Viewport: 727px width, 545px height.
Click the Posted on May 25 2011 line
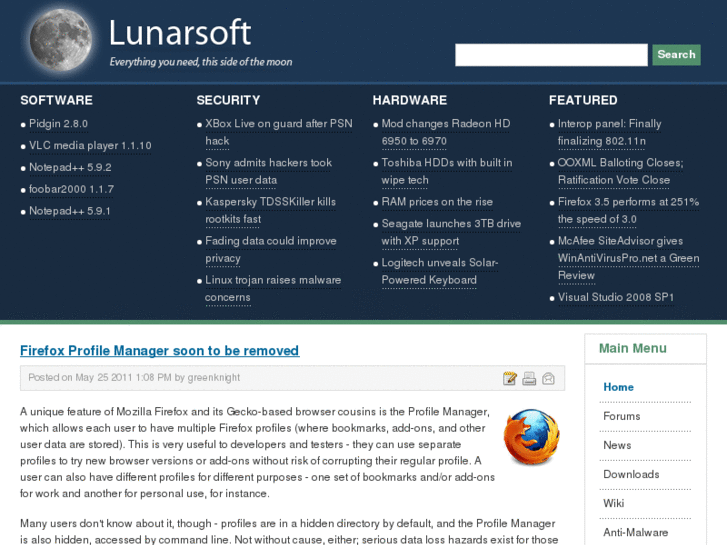(x=134, y=378)
